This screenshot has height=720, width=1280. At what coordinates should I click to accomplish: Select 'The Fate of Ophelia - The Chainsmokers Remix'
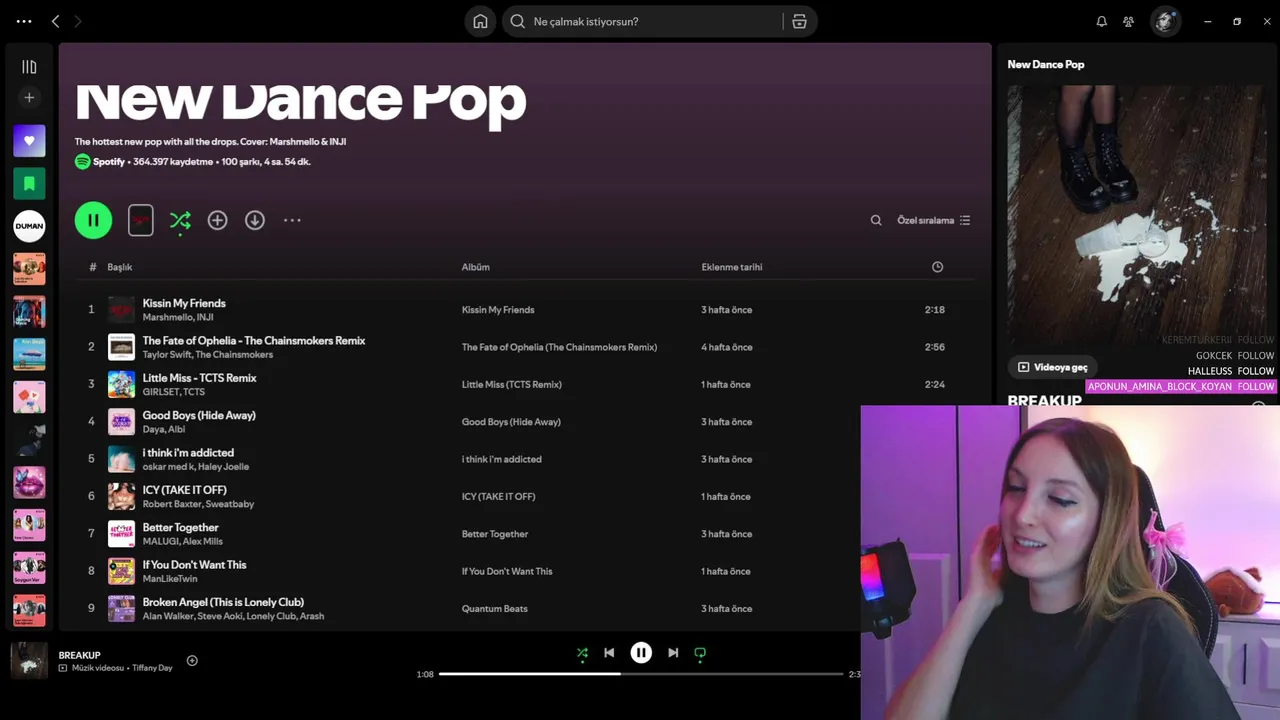pyautogui.click(x=254, y=340)
